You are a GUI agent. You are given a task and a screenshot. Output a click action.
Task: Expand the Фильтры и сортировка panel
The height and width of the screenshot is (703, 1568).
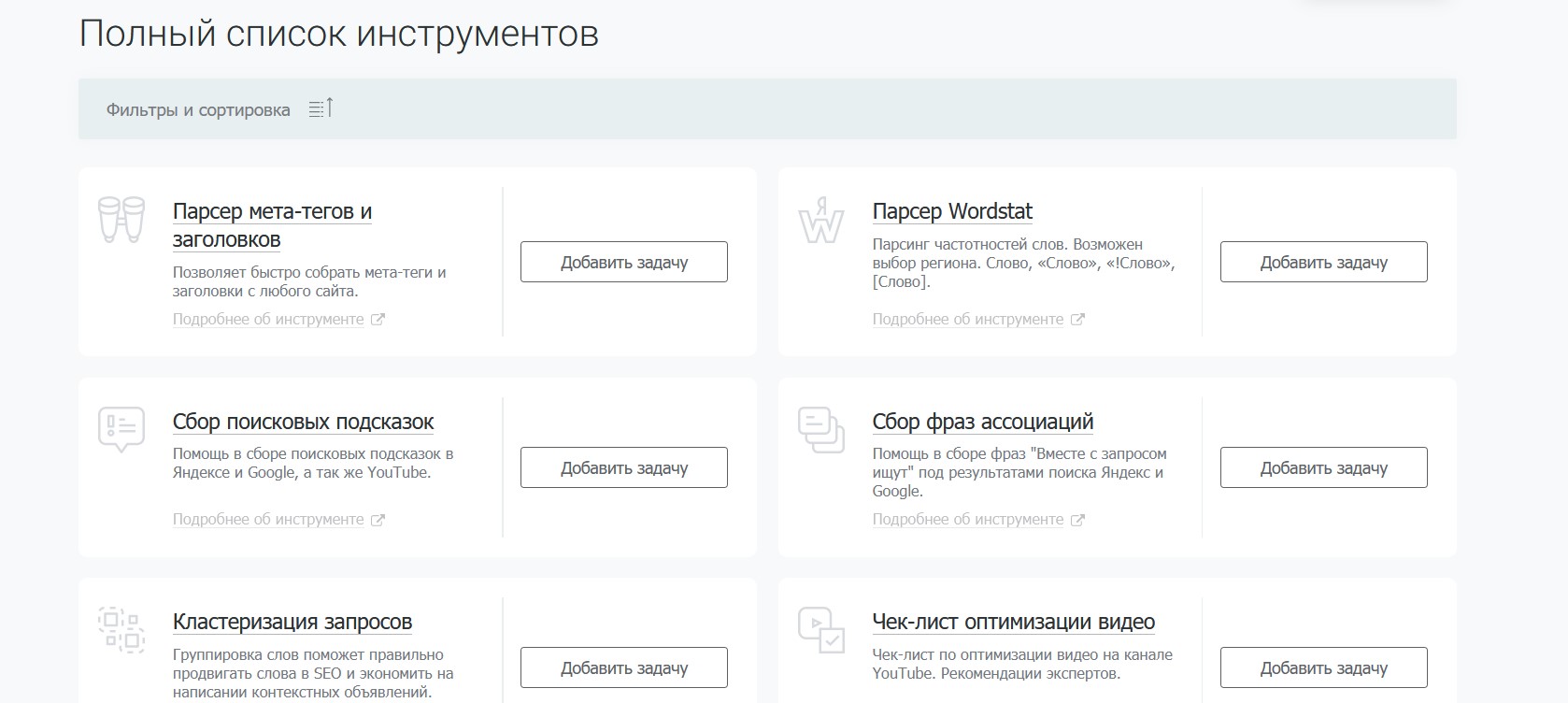tap(198, 110)
